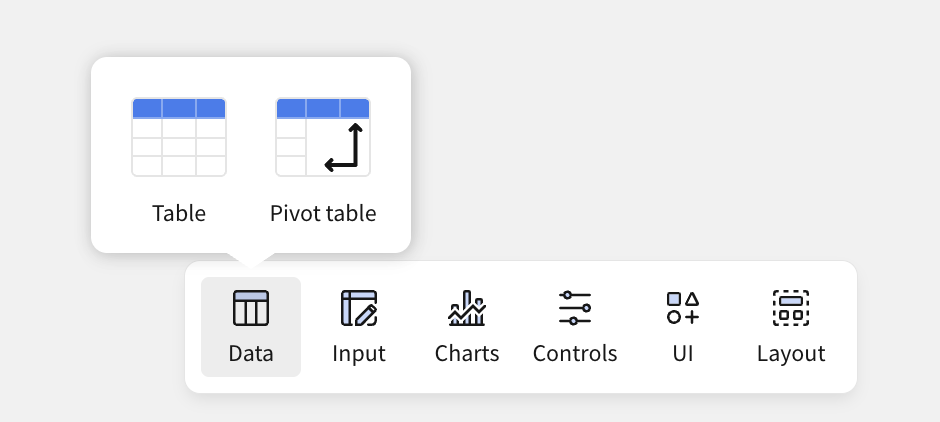The image size is (940, 422).
Task: Select the "Table" caption in popup
Action: coord(179,213)
